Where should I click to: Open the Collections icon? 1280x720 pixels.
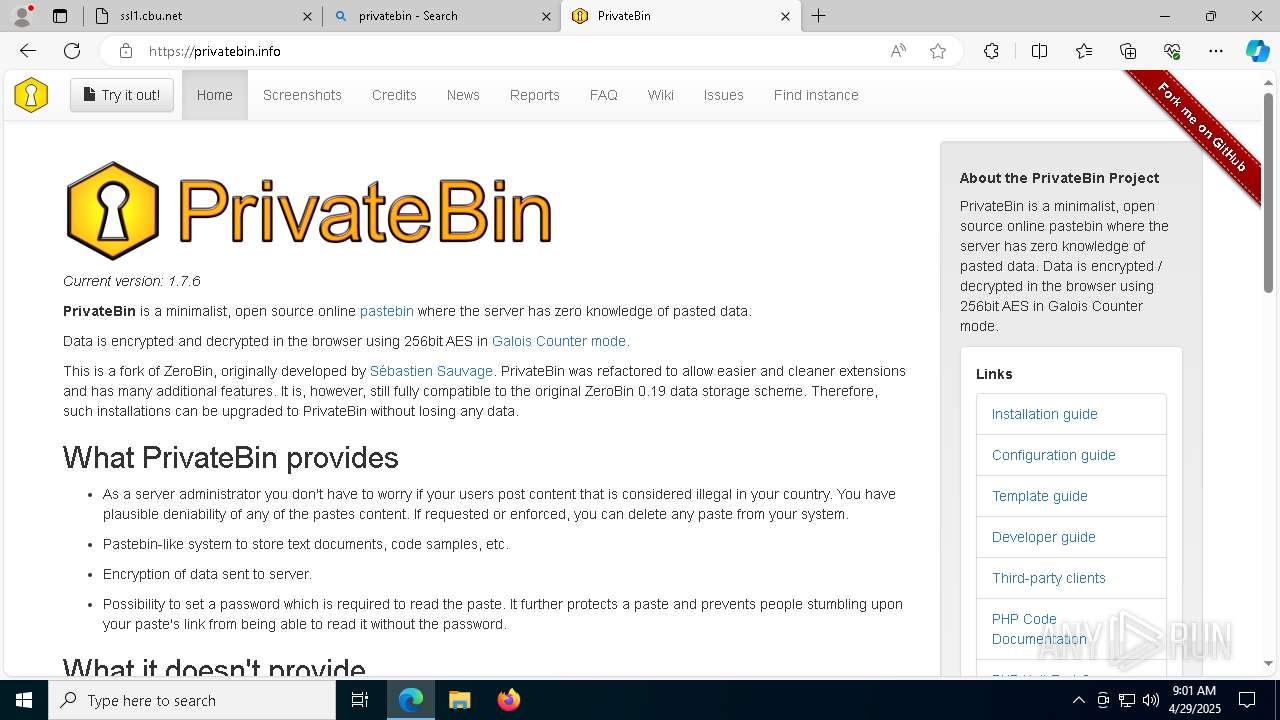point(1128,51)
